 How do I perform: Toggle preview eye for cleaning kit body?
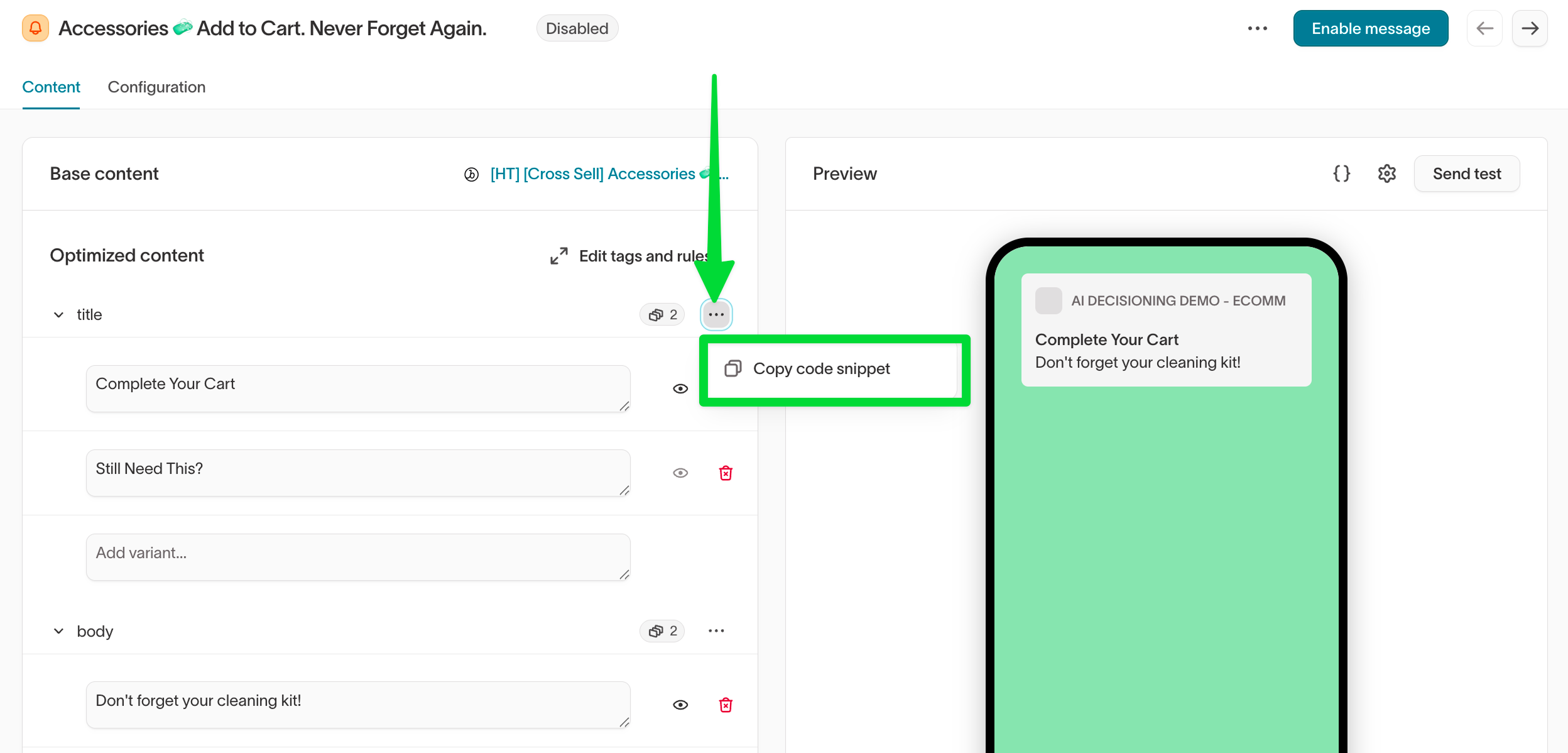[680, 705]
